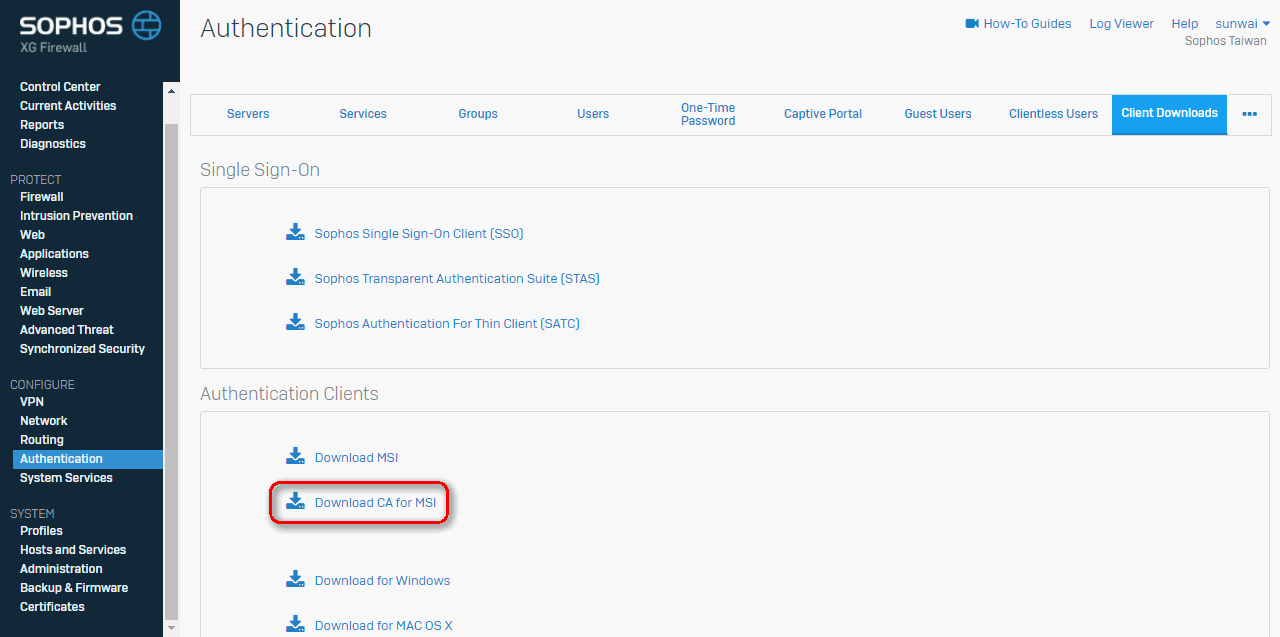1280x637 pixels.
Task: Open Backup & Firmware in the sidebar
Action: point(74,588)
